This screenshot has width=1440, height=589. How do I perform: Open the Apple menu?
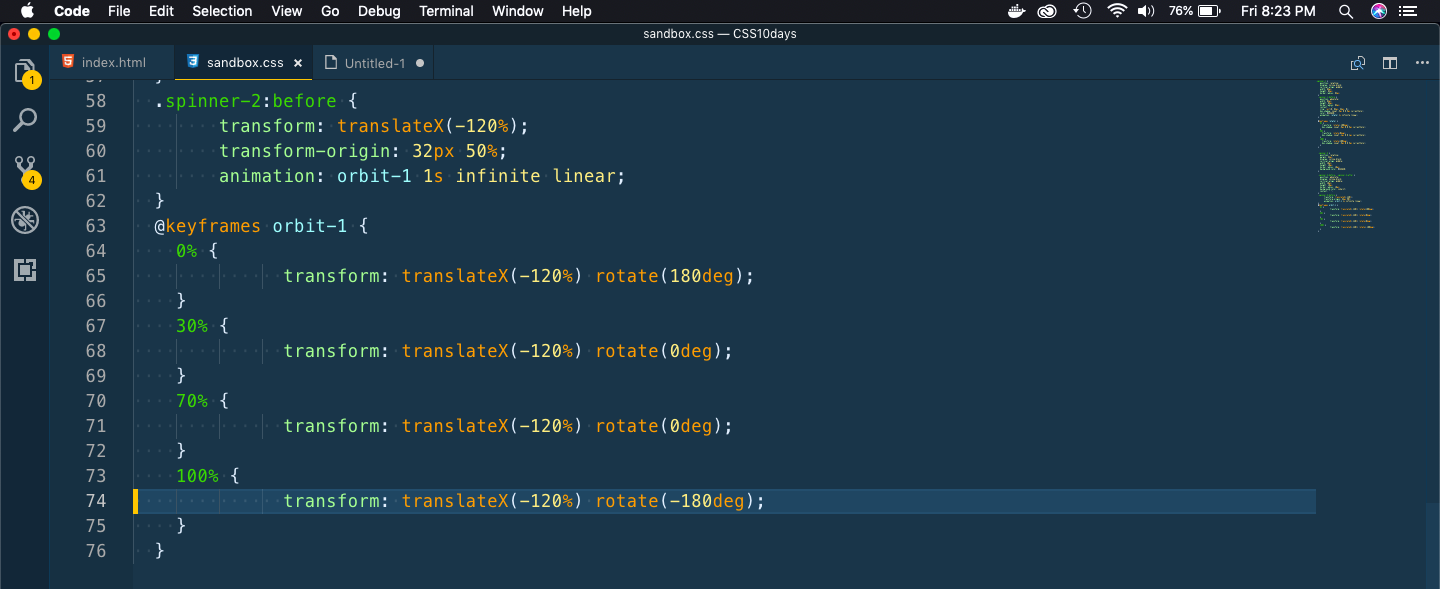[27, 11]
